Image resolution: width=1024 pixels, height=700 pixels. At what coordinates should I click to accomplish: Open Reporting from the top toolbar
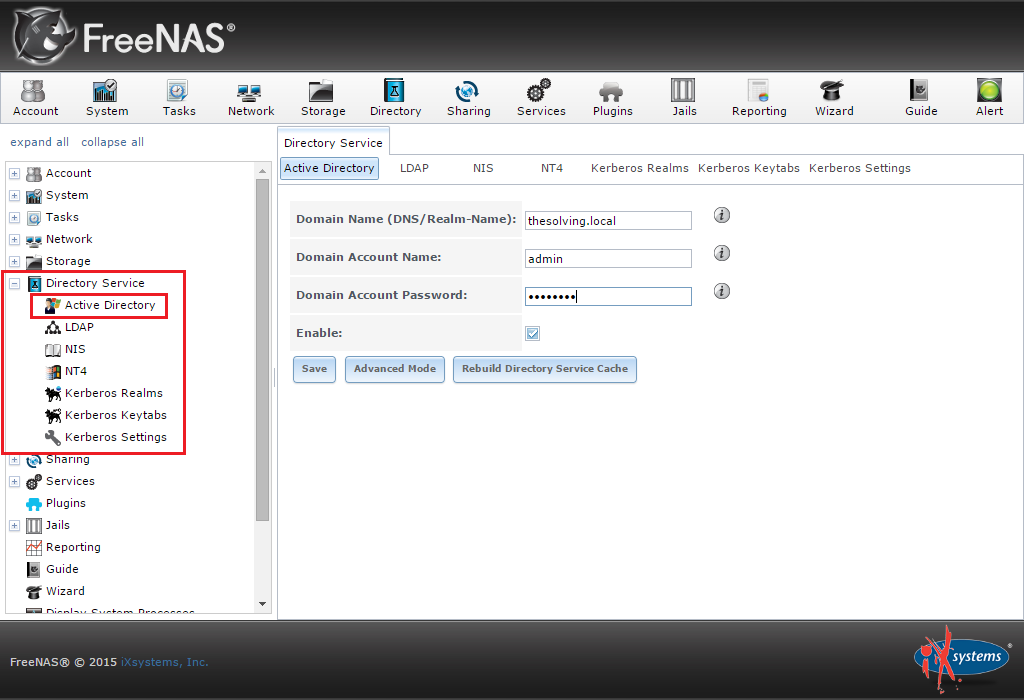759,98
